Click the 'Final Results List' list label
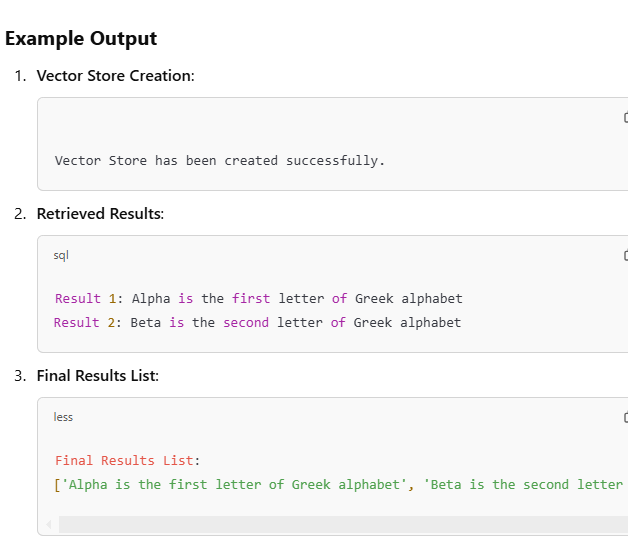Image resolution: width=628 pixels, height=541 pixels. coord(96,376)
